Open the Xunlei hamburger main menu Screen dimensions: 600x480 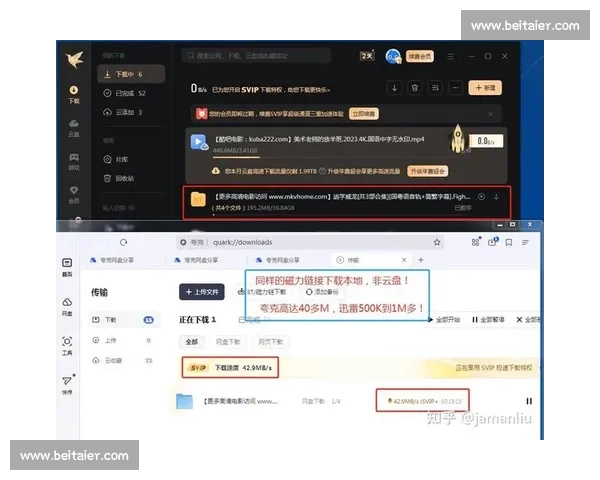[451, 56]
